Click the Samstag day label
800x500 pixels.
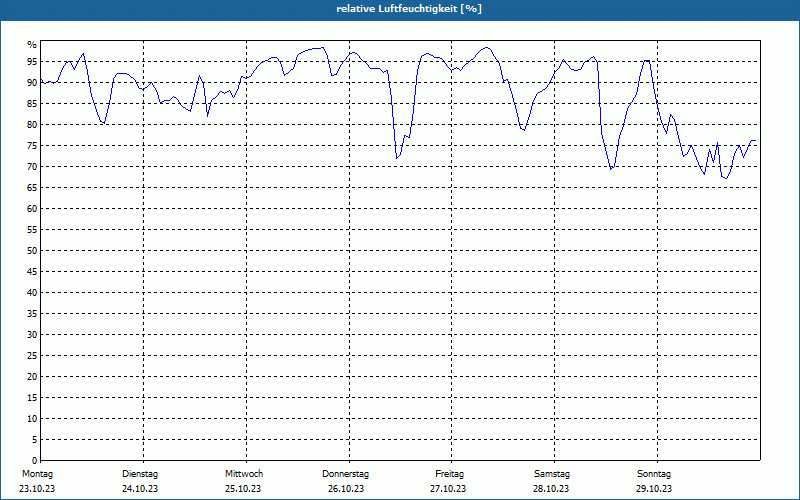point(552,474)
